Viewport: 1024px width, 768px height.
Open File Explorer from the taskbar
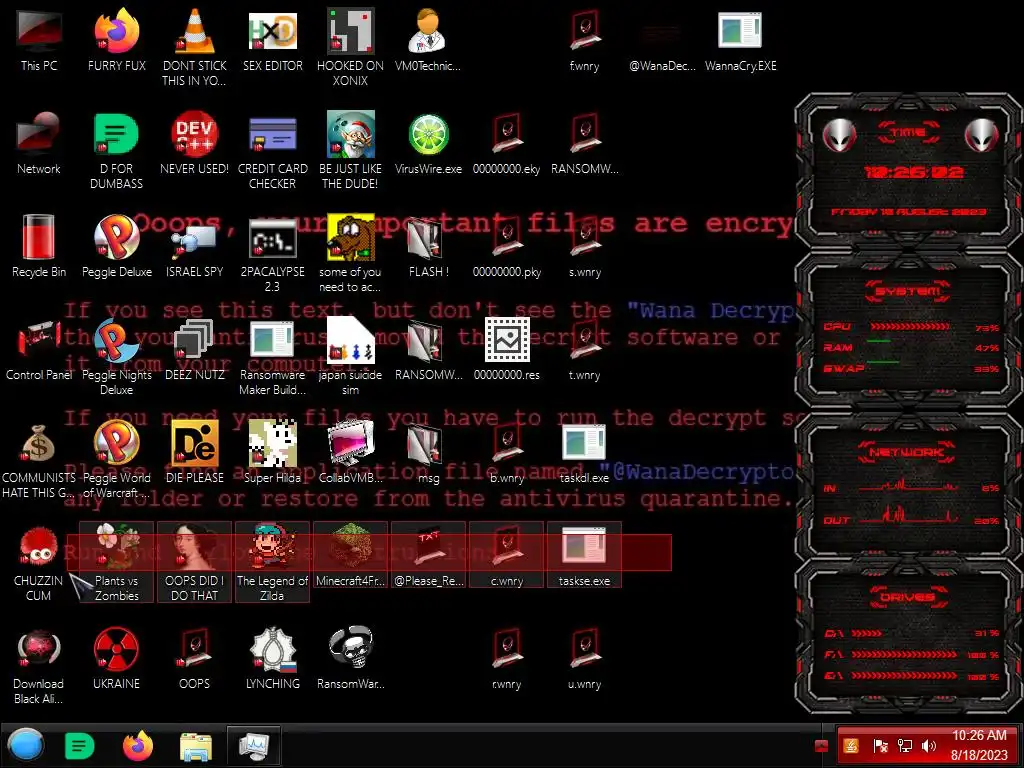tap(196, 746)
